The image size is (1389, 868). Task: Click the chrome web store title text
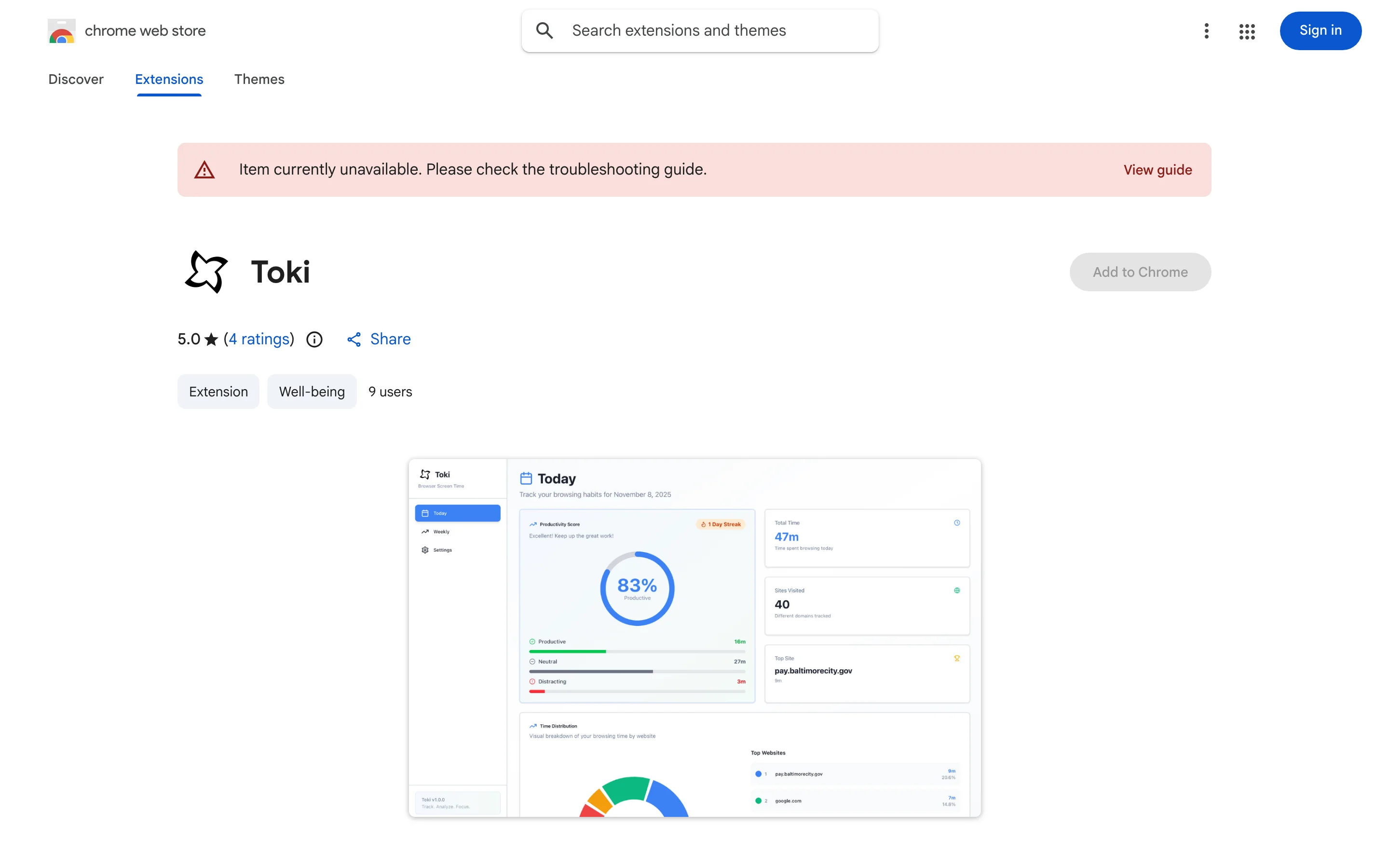click(x=145, y=31)
